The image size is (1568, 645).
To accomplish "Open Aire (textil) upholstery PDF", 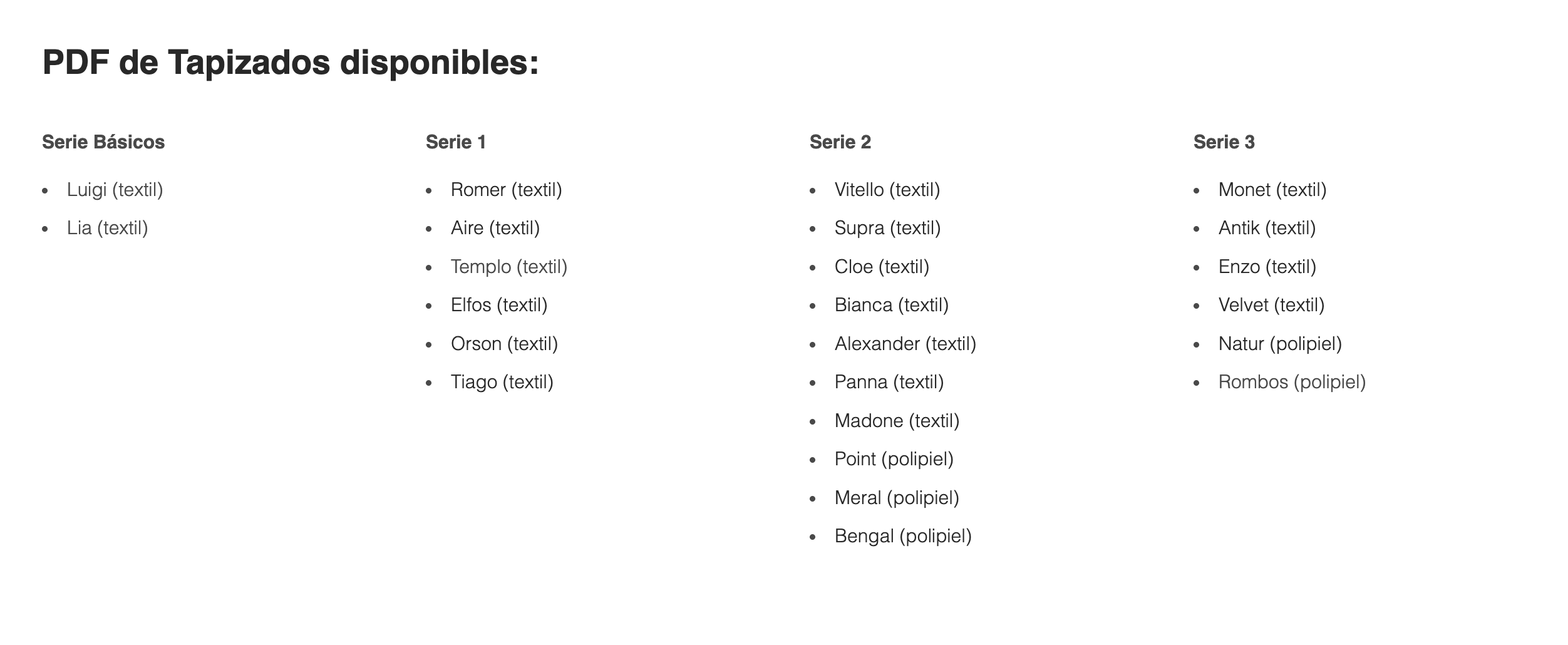I will 495,228.
